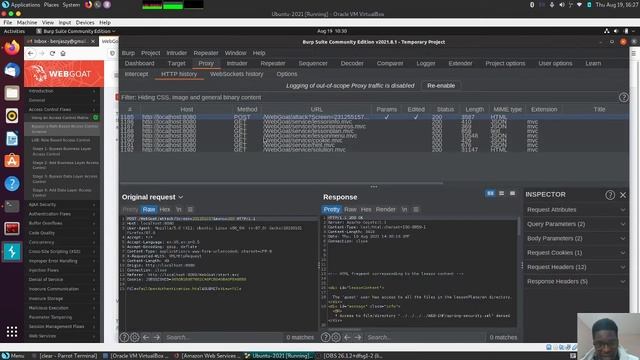Open Thunderbird mail from the dock
The width and height of the screenshot is (640, 360).
tap(12, 71)
